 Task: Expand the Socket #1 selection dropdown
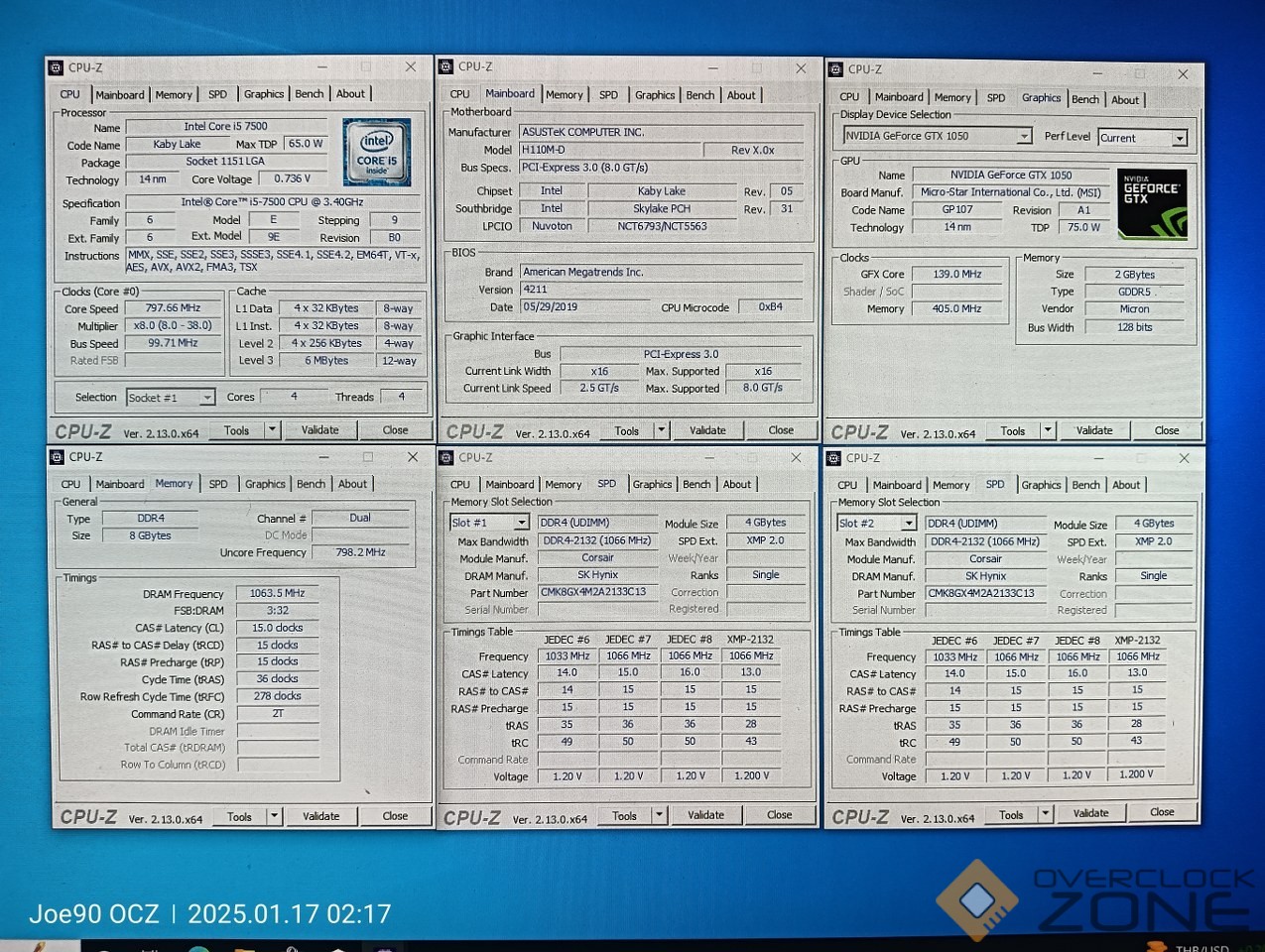coord(206,398)
